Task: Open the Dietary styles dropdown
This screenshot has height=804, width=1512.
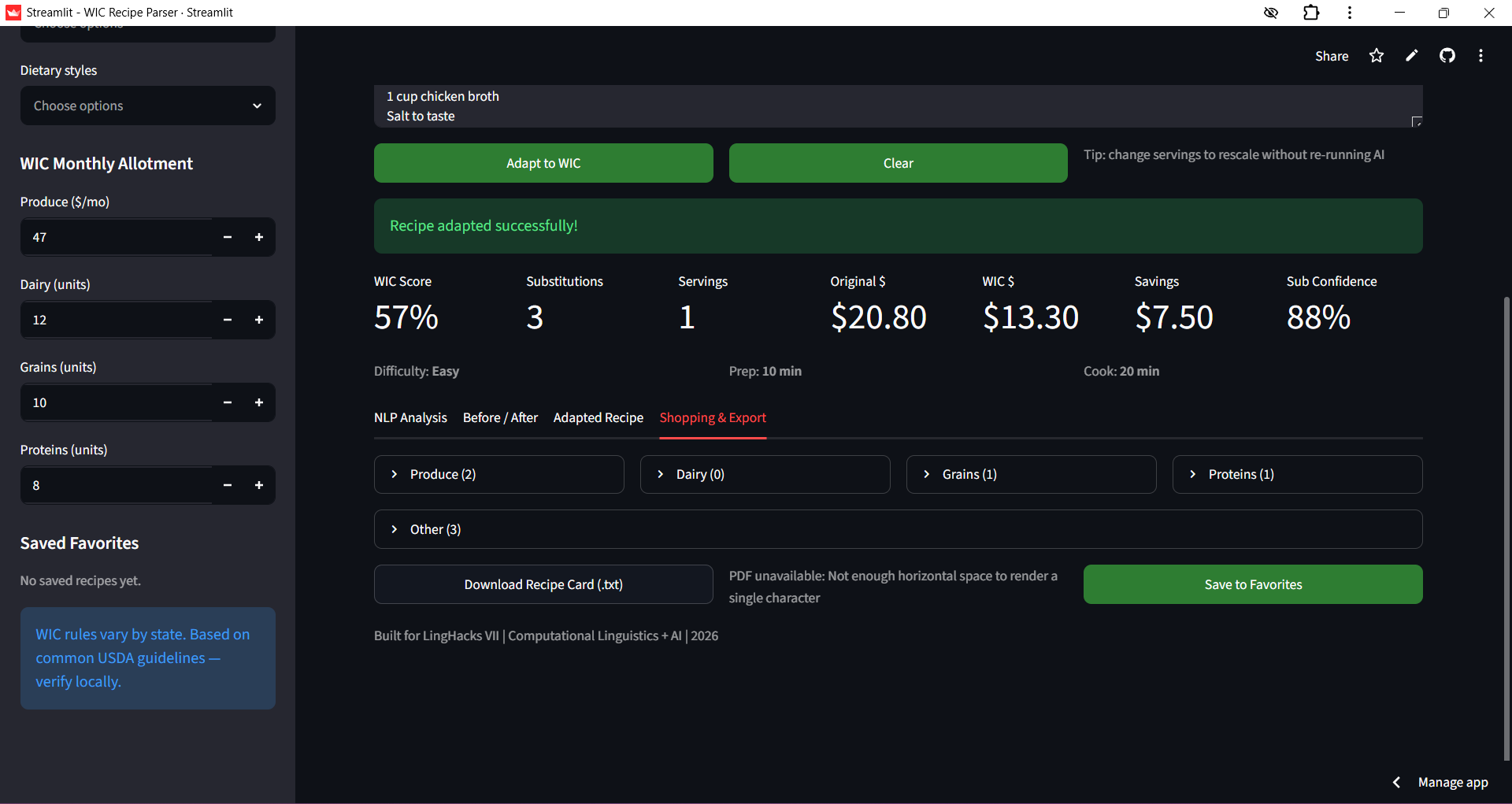Action: point(148,106)
